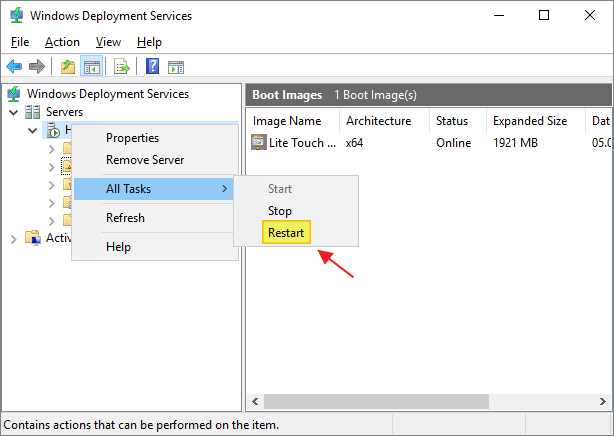Click the Back arrow toolbar icon
The height and width of the screenshot is (436, 614).
tap(14, 67)
